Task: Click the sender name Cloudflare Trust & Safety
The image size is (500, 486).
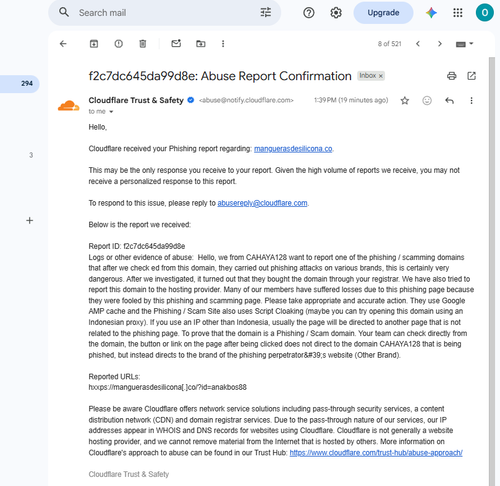Action: pos(136,100)
